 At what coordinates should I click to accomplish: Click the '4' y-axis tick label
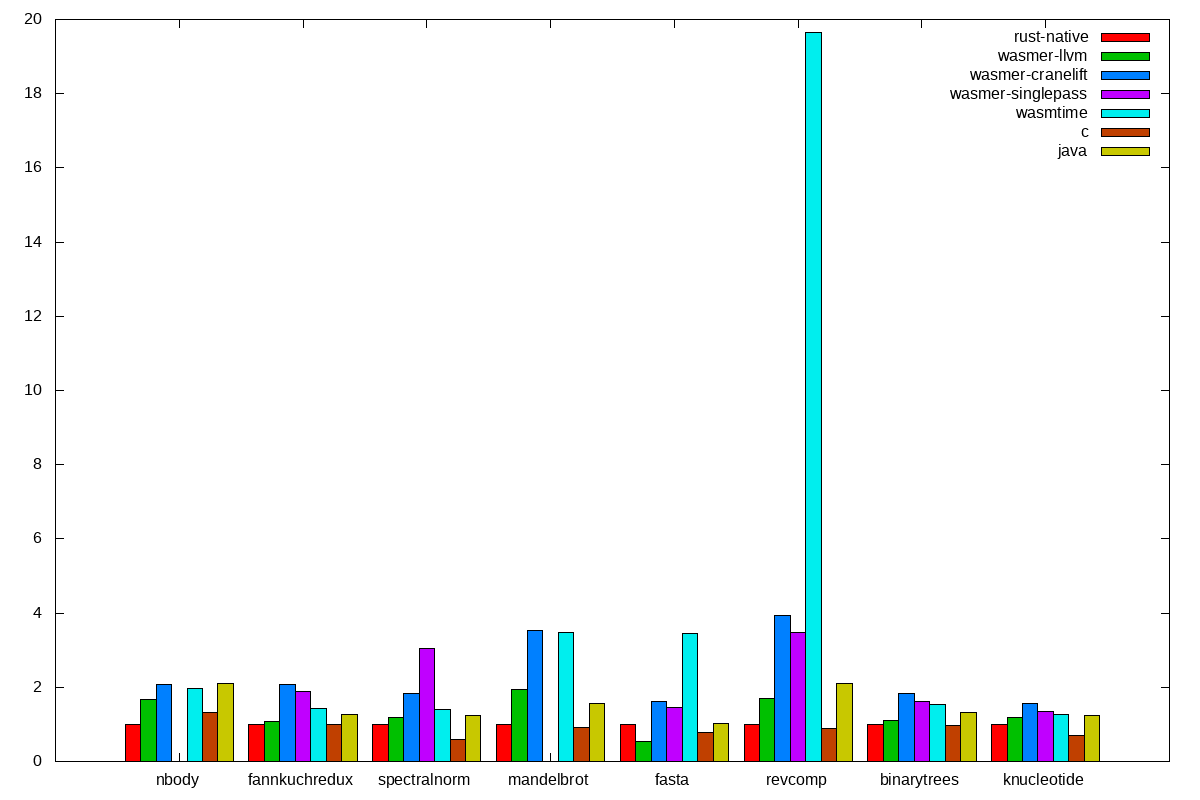38,613
